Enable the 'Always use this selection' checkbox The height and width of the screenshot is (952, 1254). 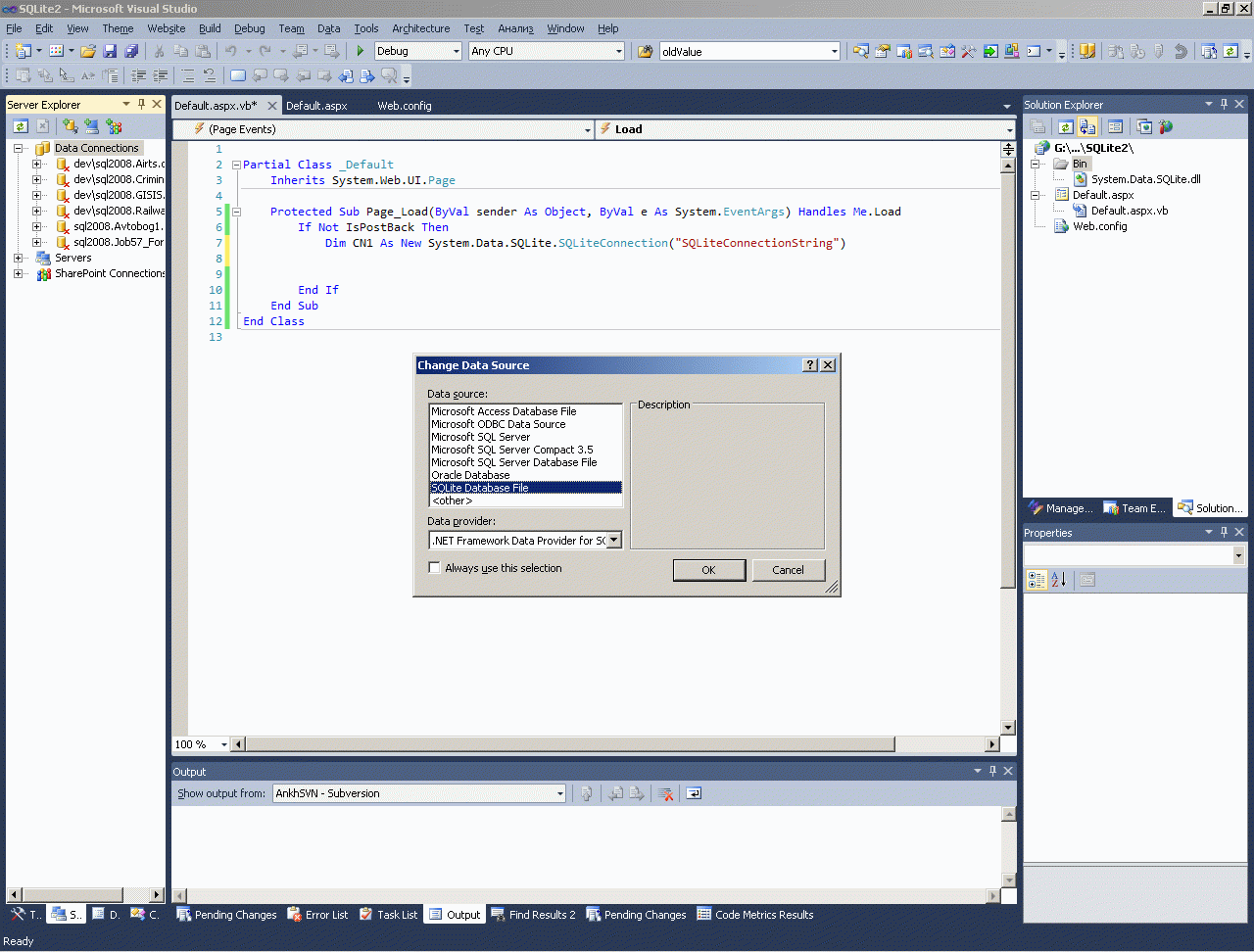pyautogui.click(x=434, y=568)
